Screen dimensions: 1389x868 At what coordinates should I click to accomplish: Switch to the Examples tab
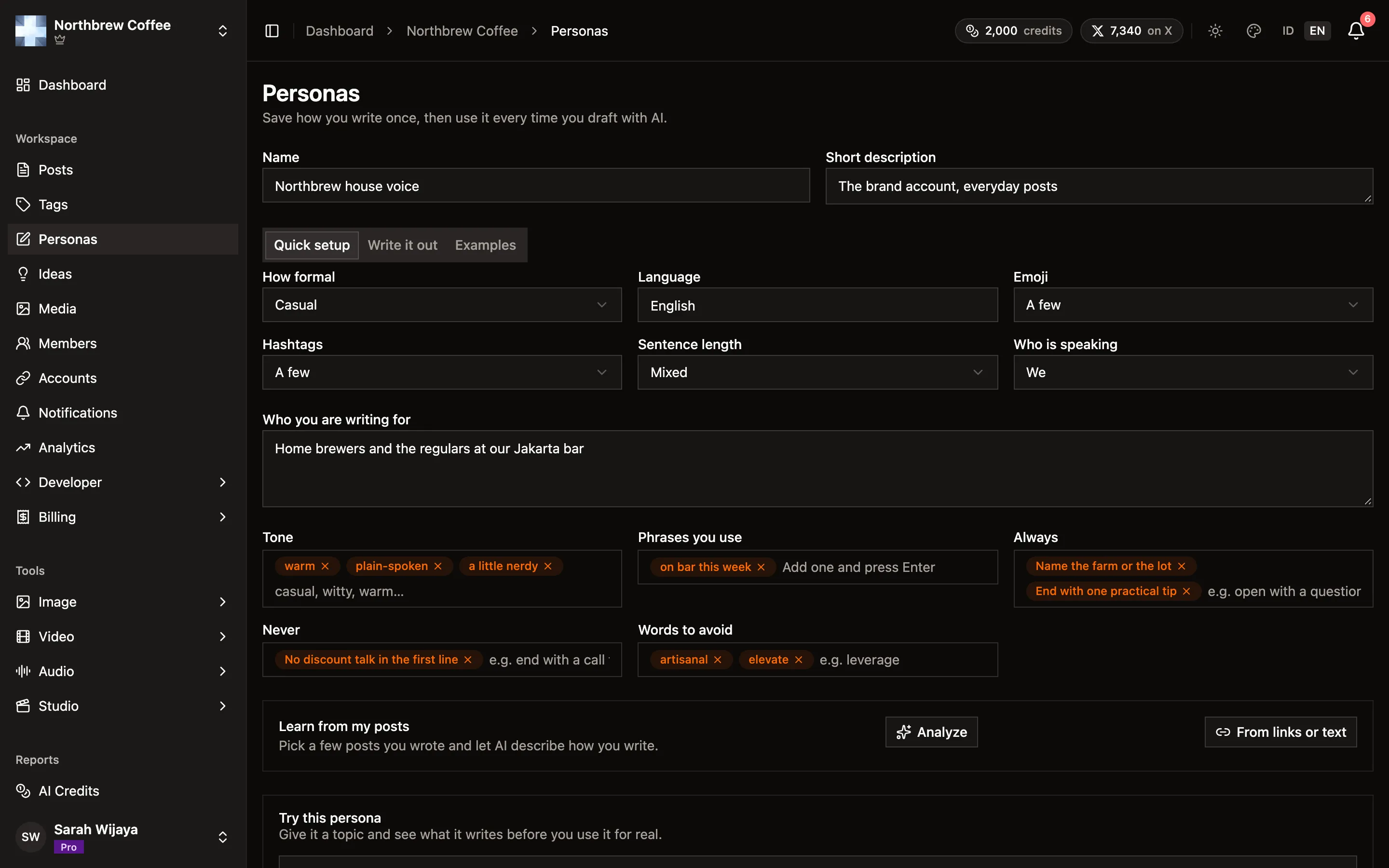click(x=485, y=245)
